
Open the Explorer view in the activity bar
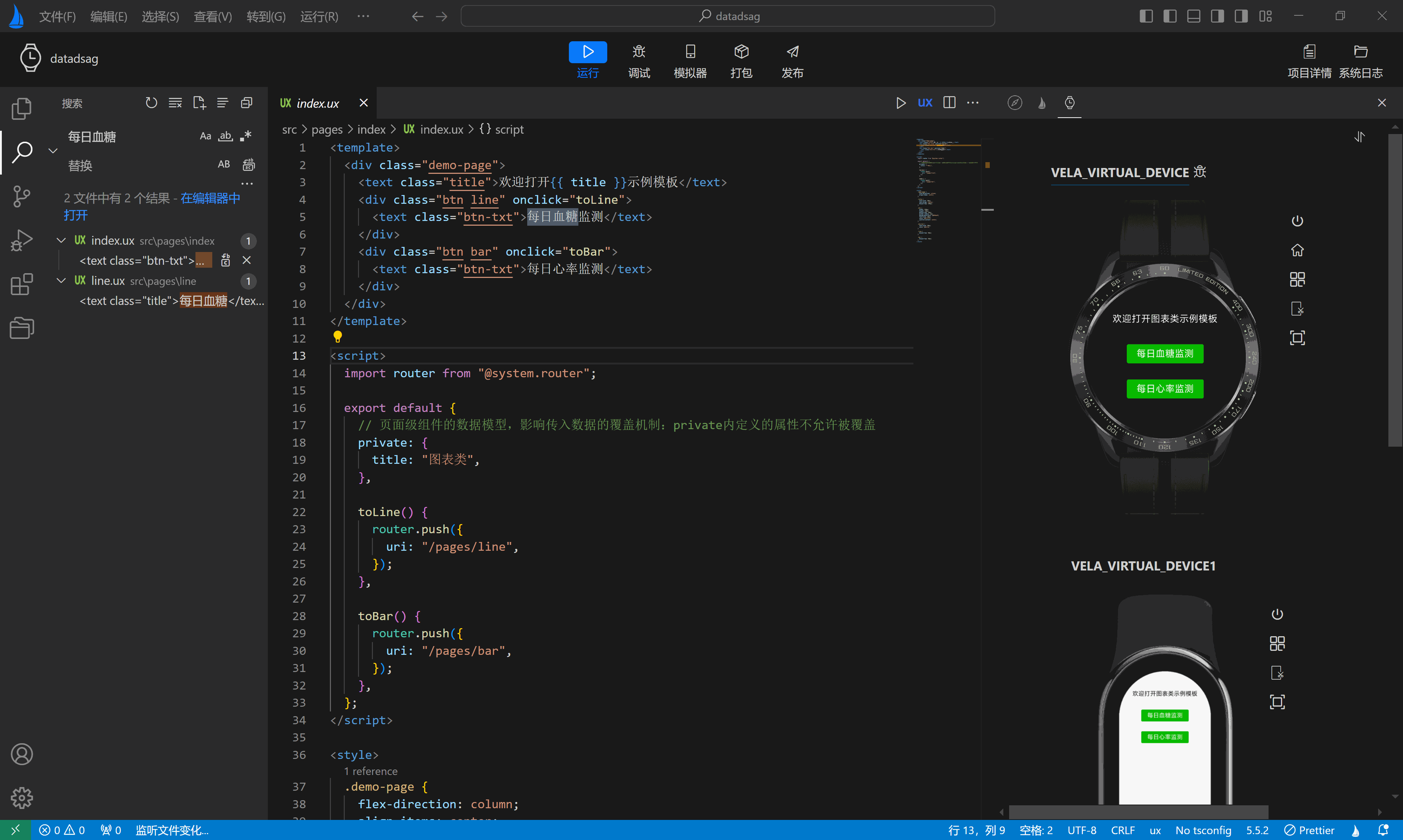tap(22, 109)
